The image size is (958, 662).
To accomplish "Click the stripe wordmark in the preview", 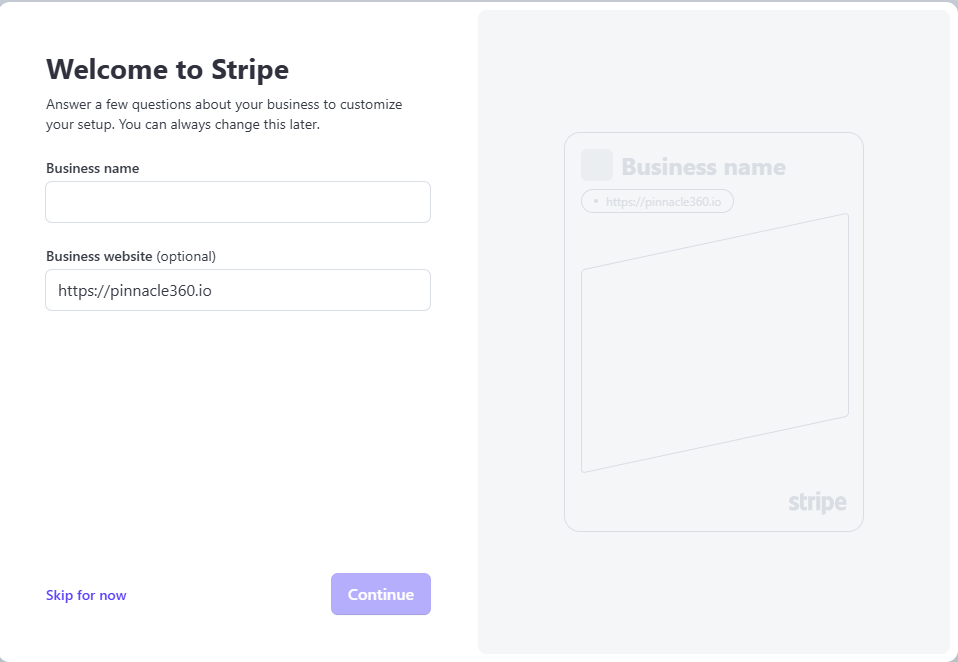I will [x=817, y=501].
